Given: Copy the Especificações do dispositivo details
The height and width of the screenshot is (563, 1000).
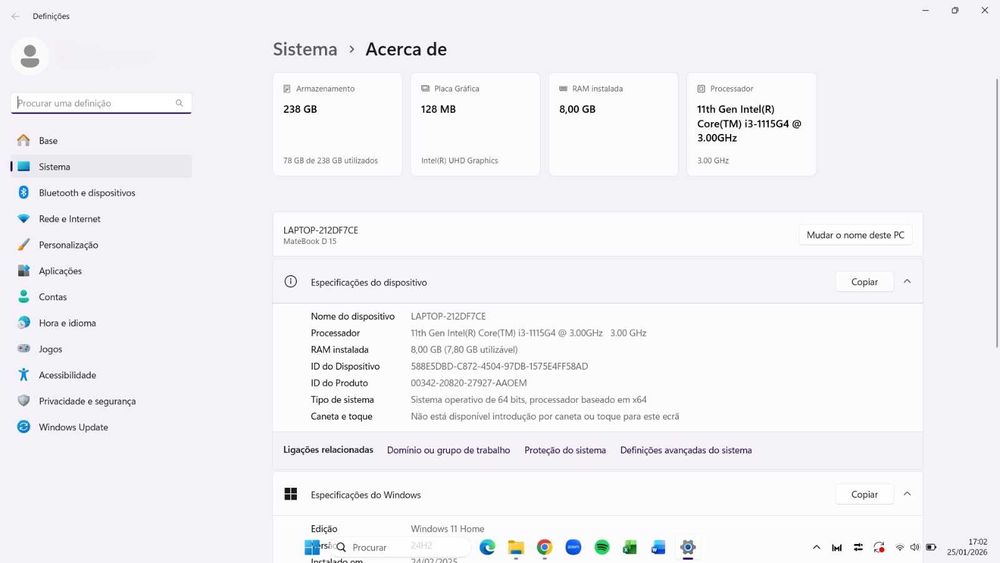Looking at the screenshot, I should 864,282.
